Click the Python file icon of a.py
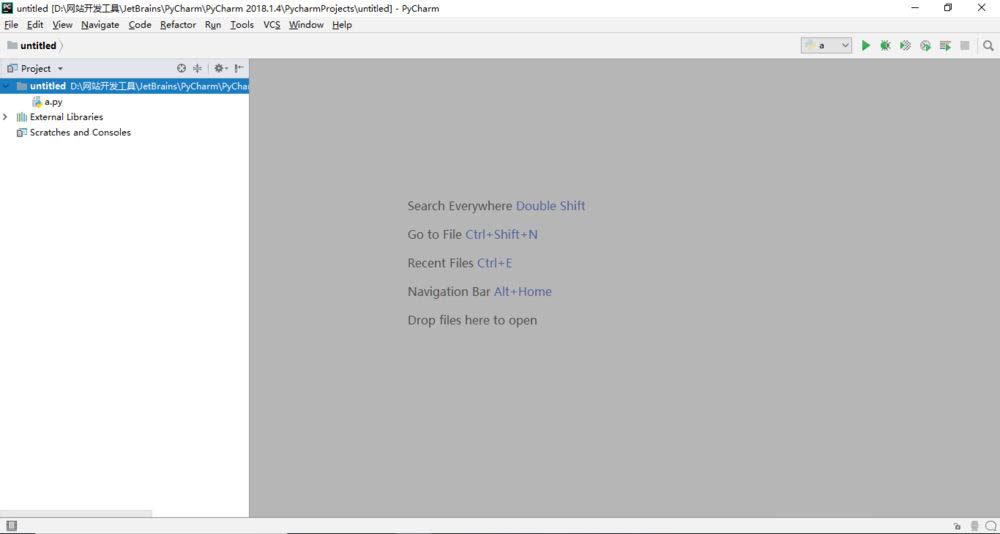The width and height of the screenshot is (1000, 534). tap(37, 101)
